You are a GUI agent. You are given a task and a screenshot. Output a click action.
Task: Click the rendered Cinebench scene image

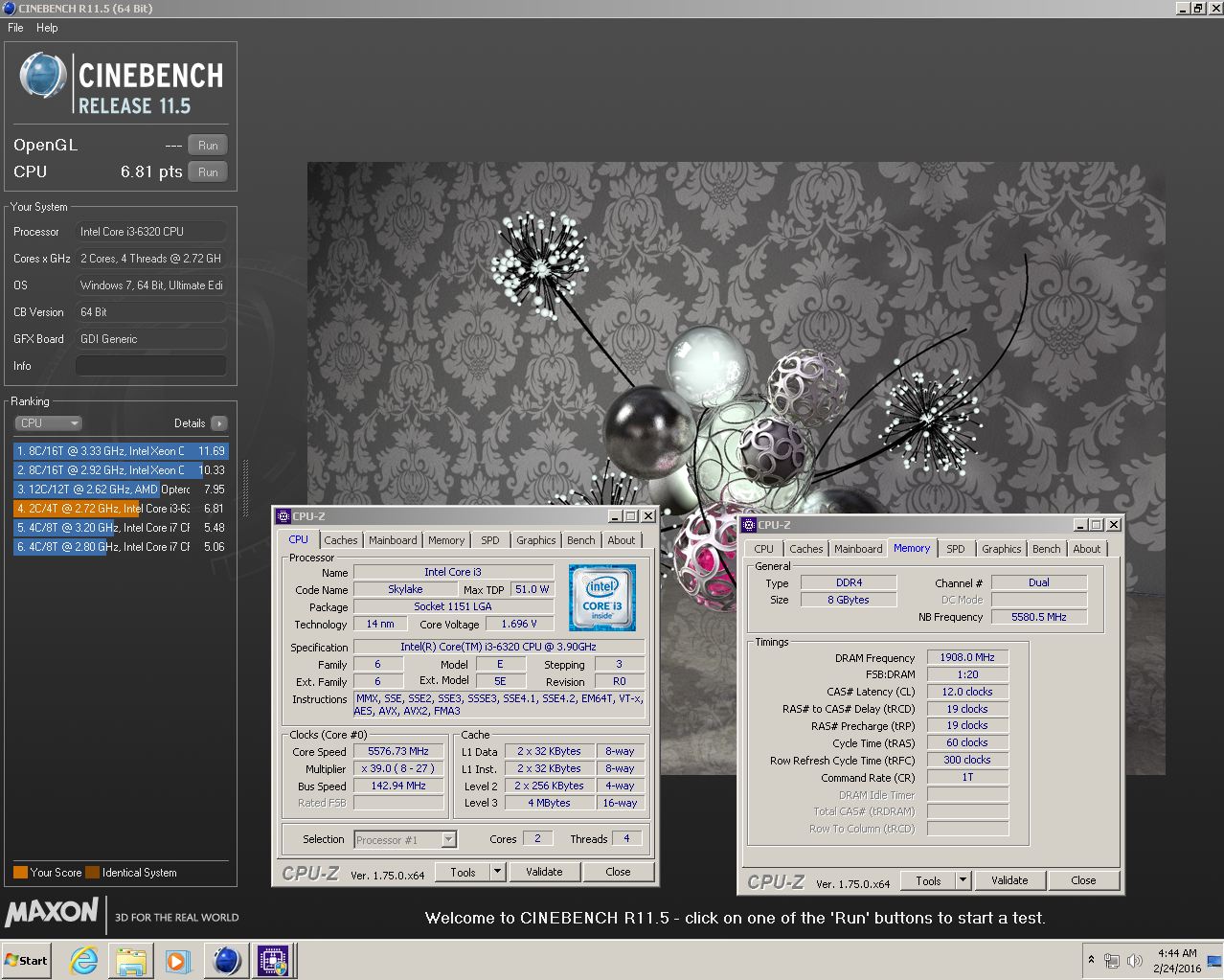(x=736, y=467)
